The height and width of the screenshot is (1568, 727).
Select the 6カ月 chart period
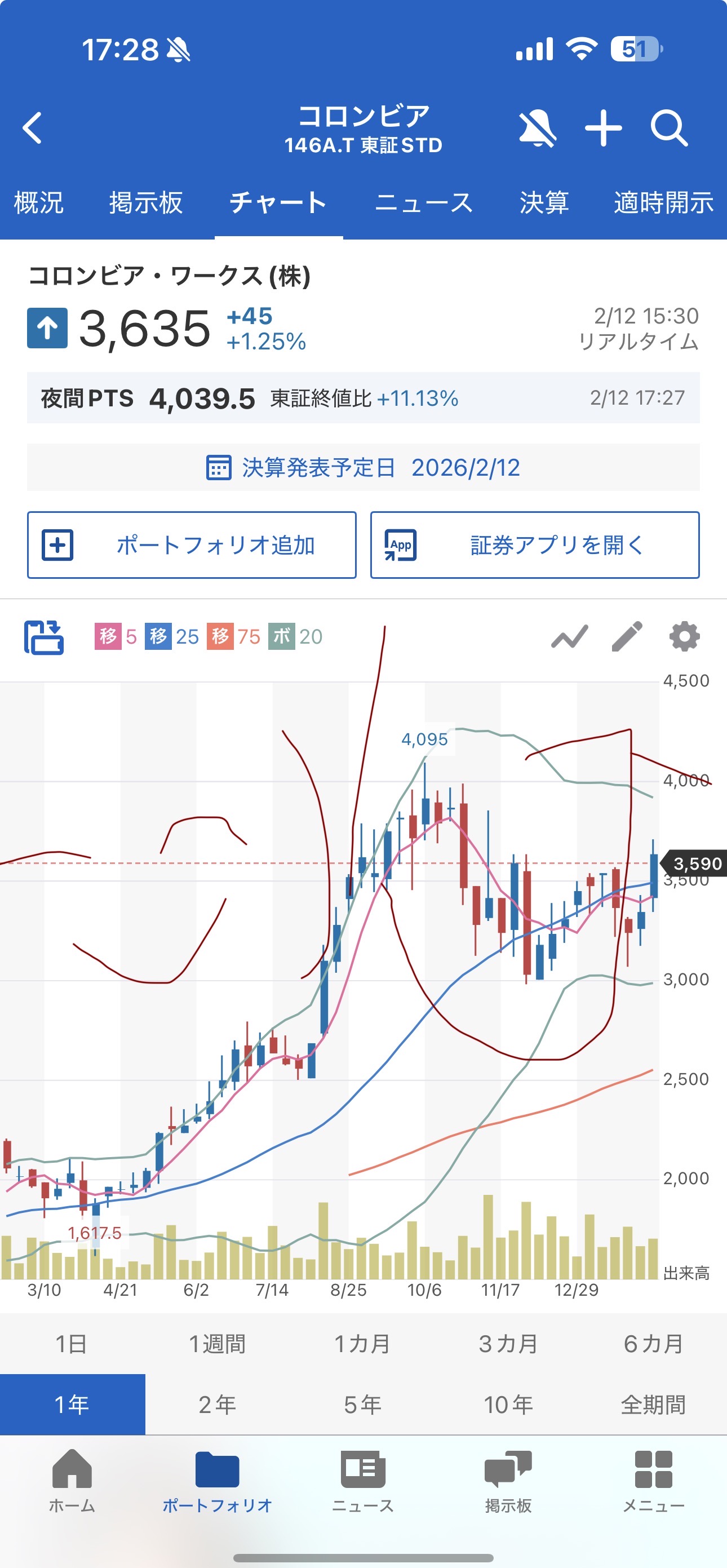click(653, 1343)
